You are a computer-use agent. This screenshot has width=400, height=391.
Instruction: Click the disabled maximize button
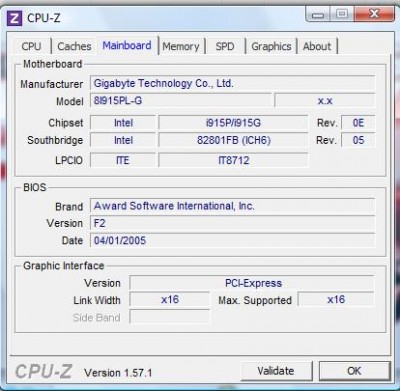[x=342, y=14]
